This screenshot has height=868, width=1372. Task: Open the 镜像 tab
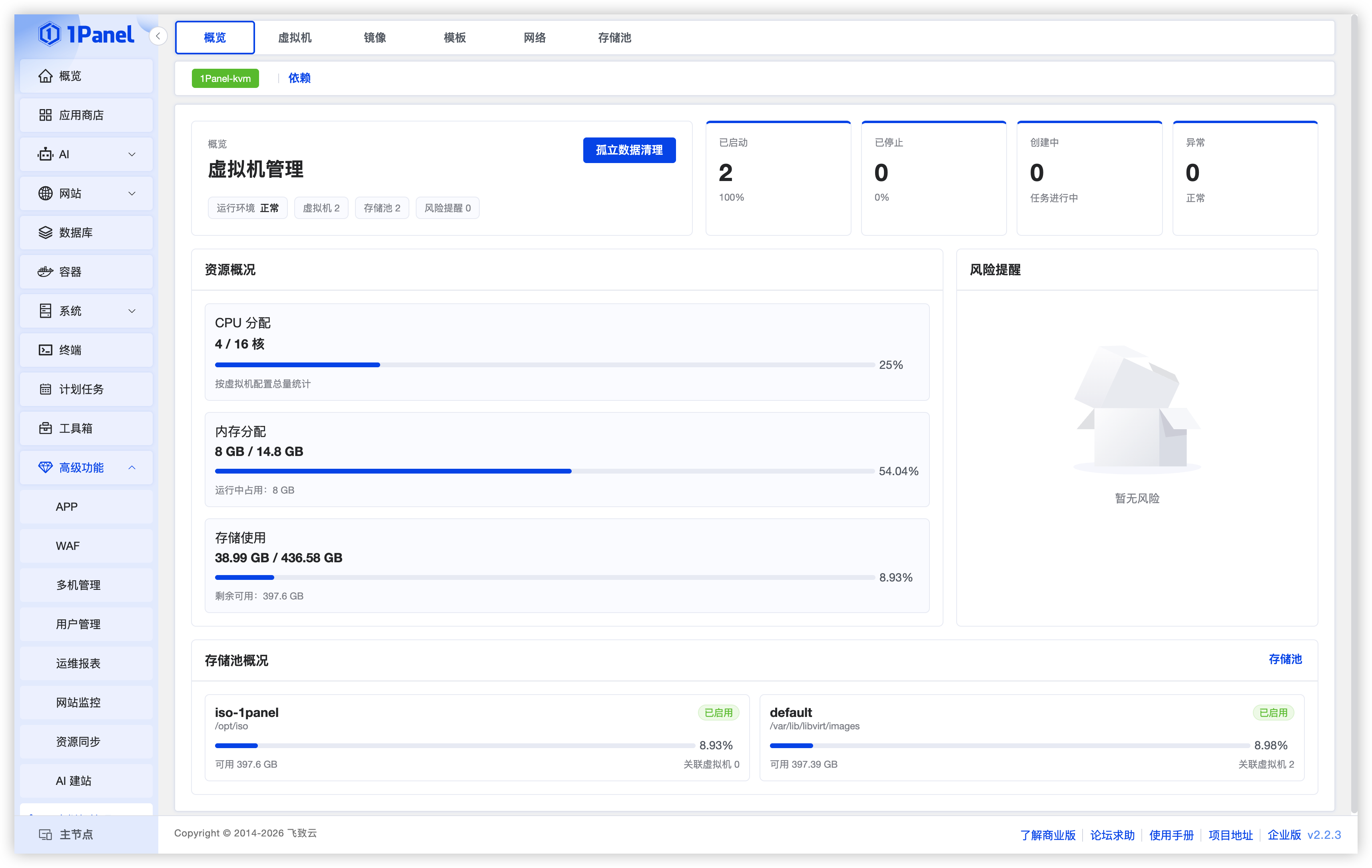[x=375, y=38]
